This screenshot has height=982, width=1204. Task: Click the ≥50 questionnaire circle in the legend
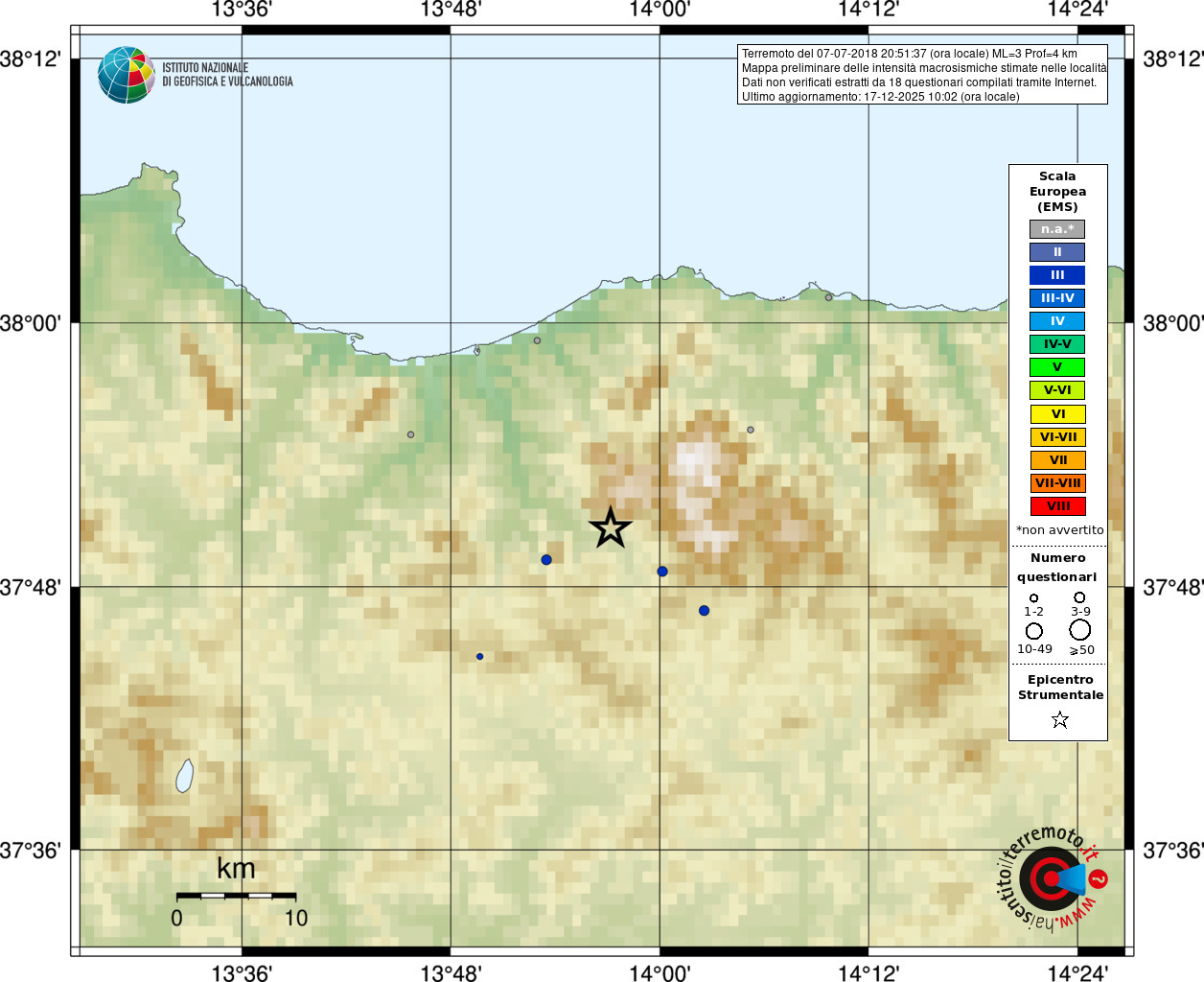1080,630
